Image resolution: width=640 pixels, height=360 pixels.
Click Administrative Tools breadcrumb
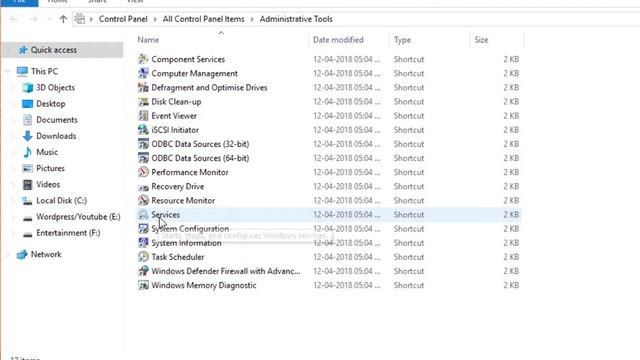[296, 19]
